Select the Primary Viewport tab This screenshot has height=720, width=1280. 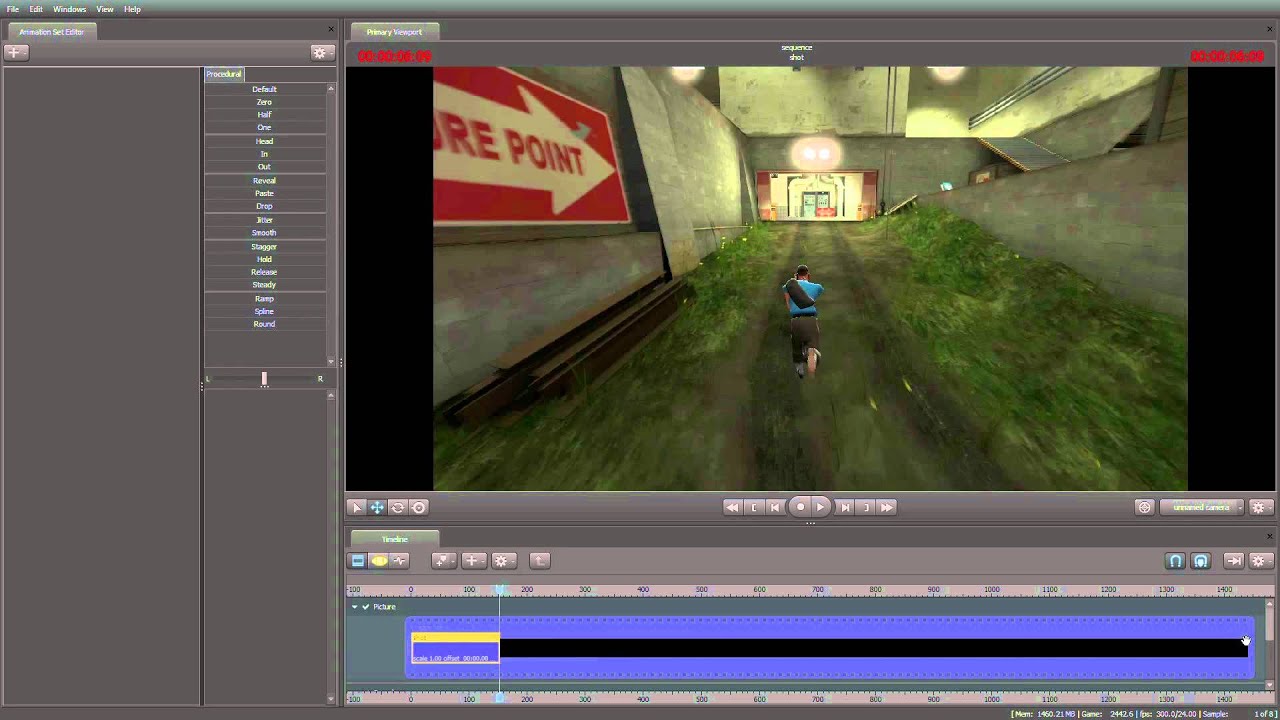pos(394,32)
